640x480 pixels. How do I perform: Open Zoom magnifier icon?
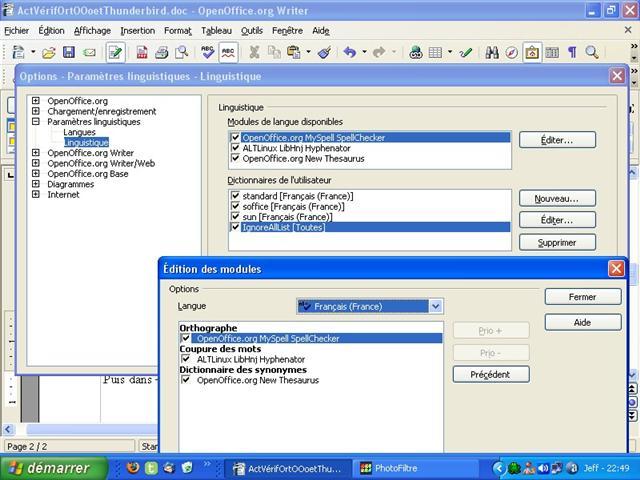(x=592, y=52)
